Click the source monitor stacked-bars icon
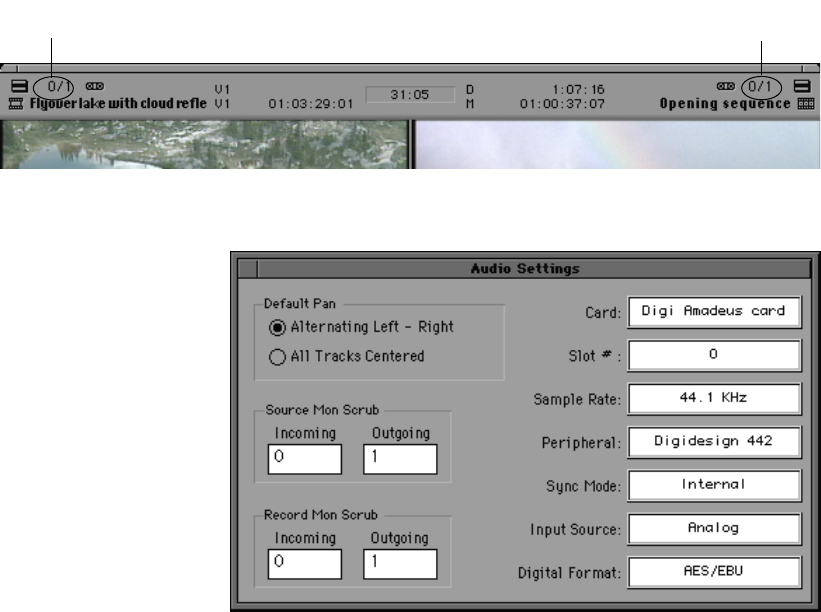821x612 pixels. pos(19,86)
